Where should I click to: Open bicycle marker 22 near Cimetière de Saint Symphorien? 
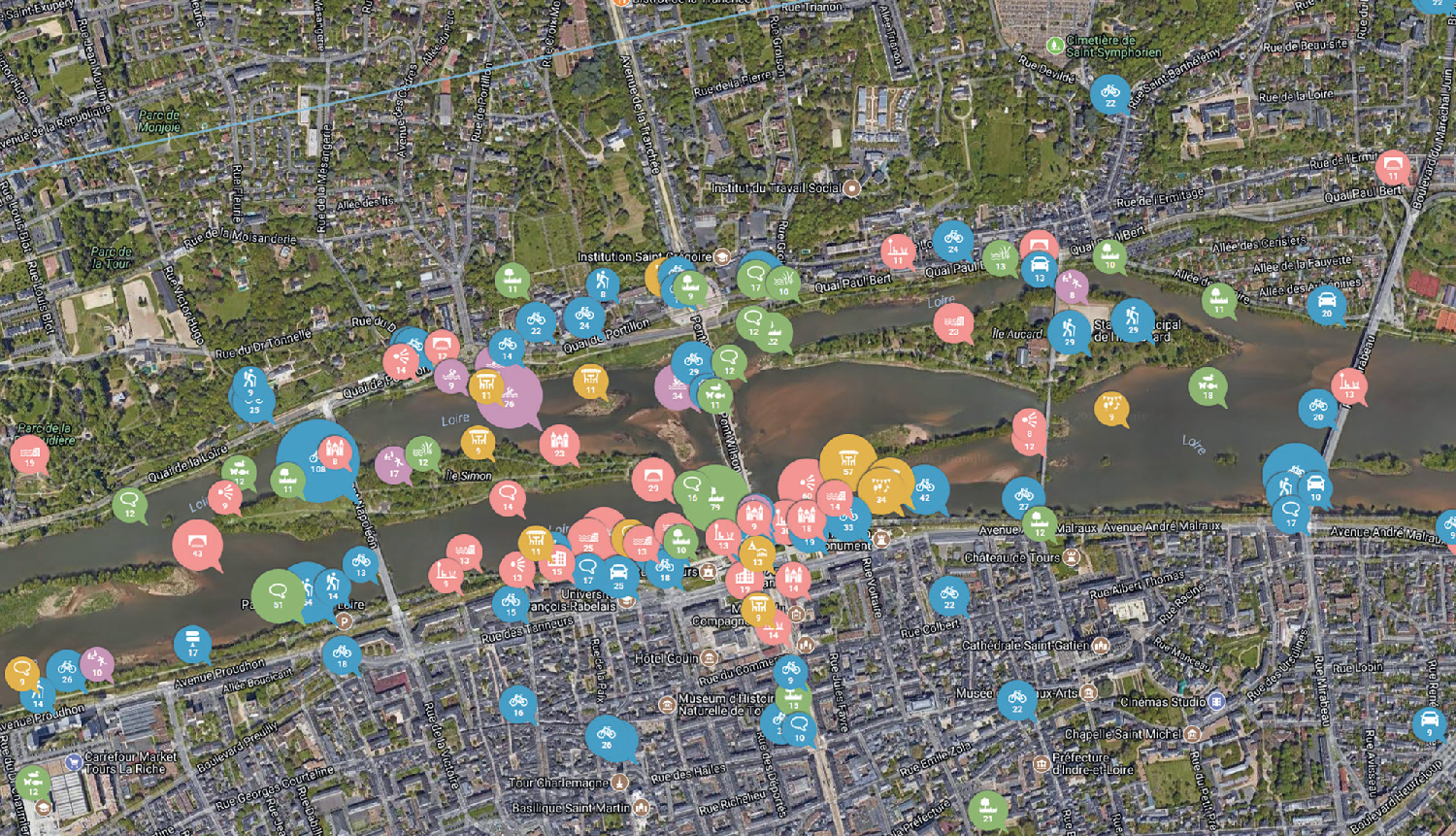(1110, 95)
